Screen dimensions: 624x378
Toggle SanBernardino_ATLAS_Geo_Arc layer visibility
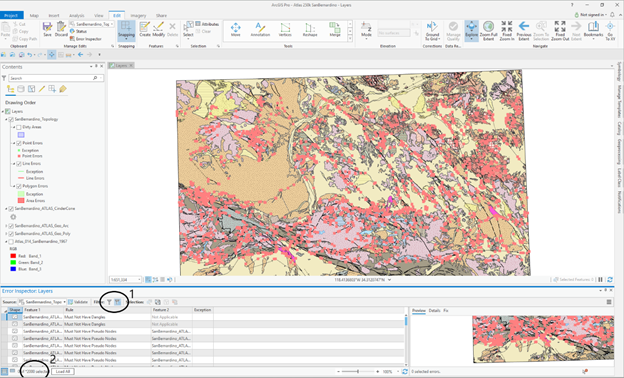(11, 226)
